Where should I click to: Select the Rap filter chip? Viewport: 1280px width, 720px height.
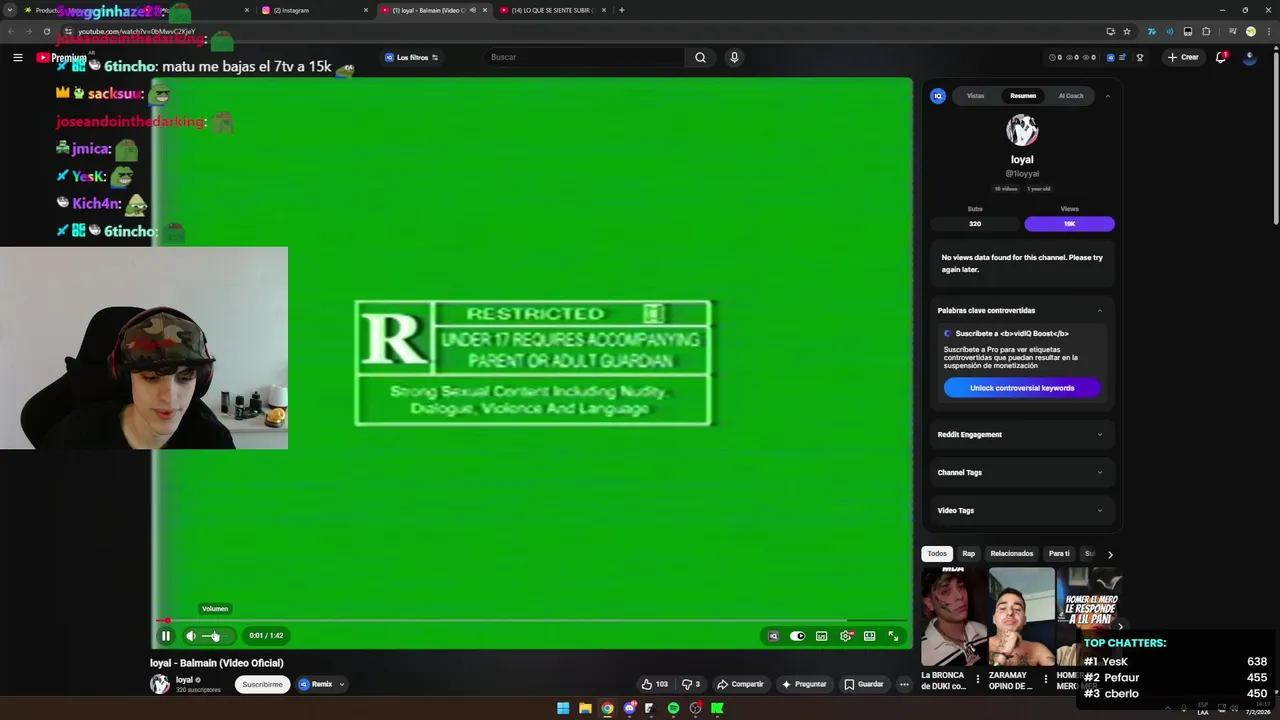[968, 554]
